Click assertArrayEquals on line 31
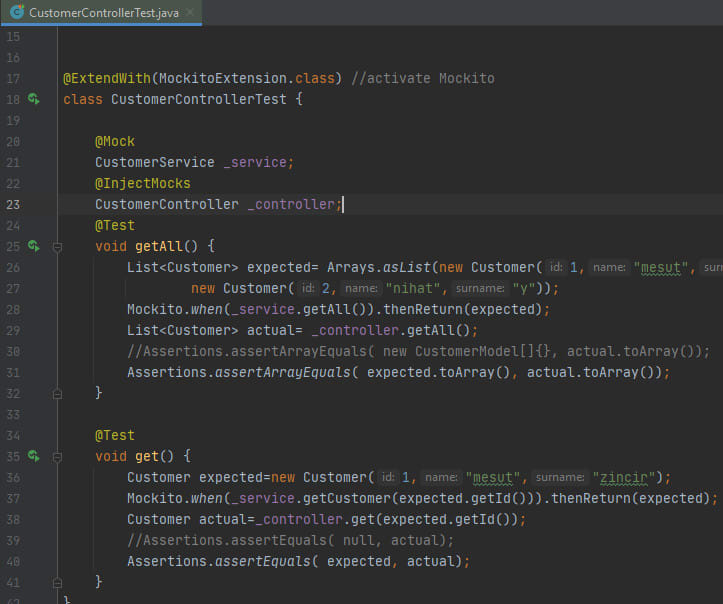This screenshot has height=604, width=723. 283,373
